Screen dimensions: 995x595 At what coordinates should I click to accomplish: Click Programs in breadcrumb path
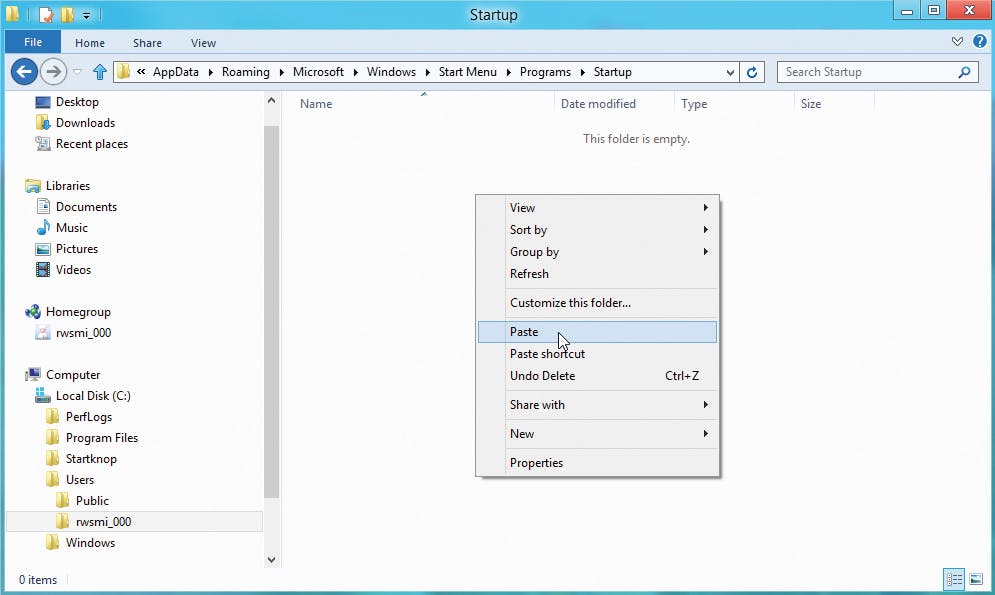(545, 72)
